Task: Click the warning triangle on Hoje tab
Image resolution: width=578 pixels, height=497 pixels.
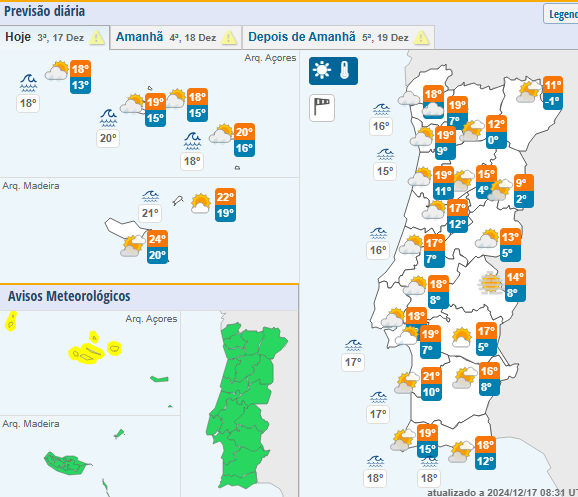Action: [x=97, y=38]
